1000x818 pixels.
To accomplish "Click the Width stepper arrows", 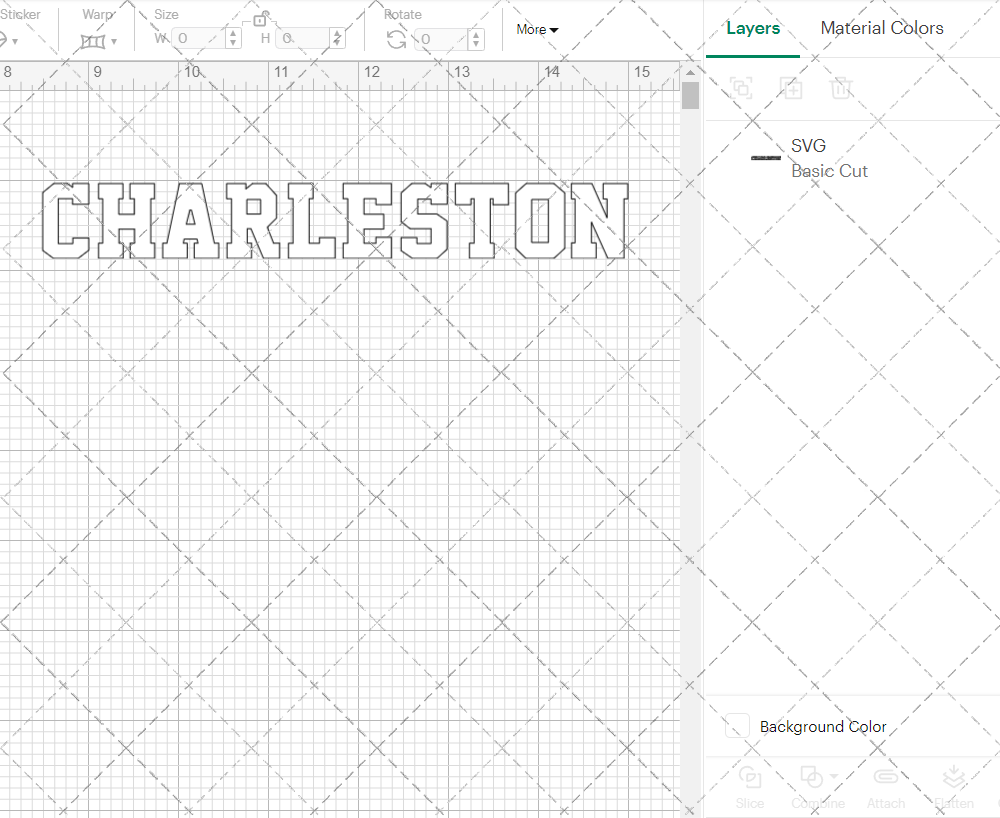I will (x=233, y=38).
